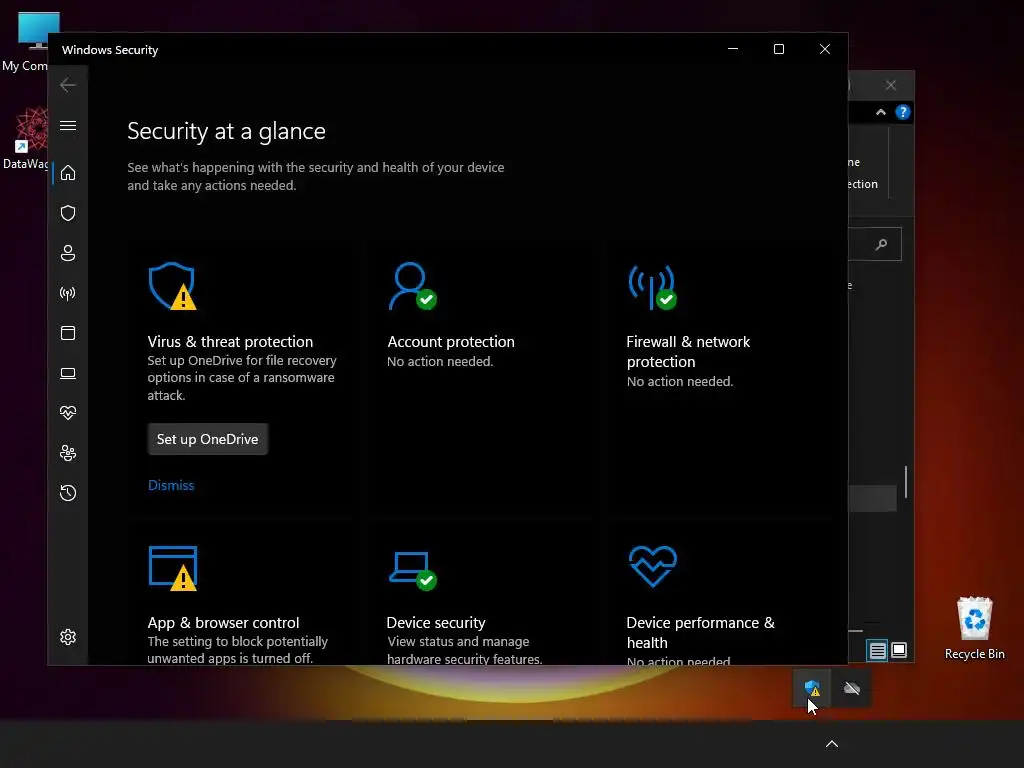
Task: Click 'No action needed.' under Account protection
Action: 440,361
